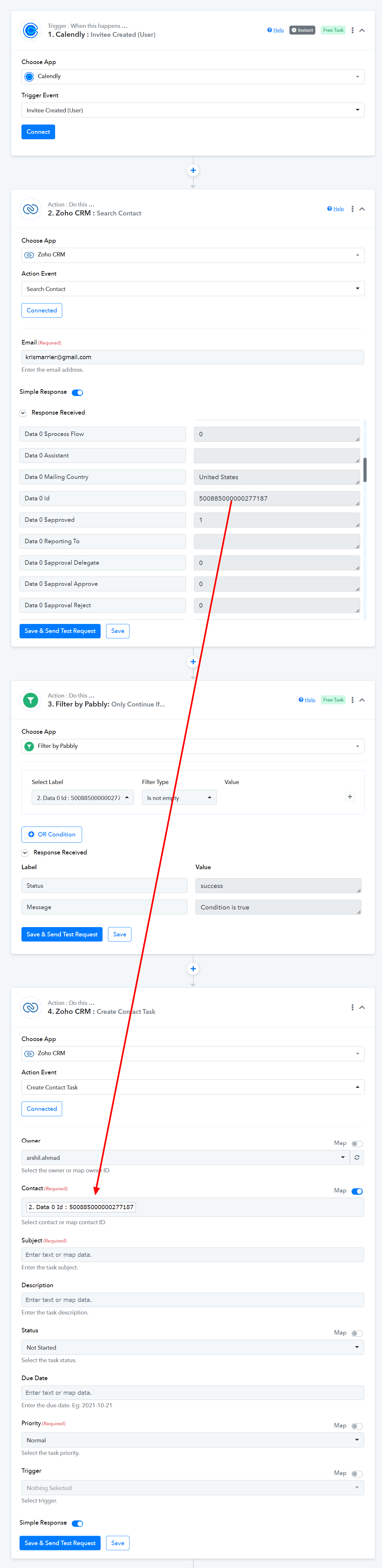The width and height of the screenshot is (382, 1568).
Task: Toggle the Map switch for Owner
Action: (357, 1144)
